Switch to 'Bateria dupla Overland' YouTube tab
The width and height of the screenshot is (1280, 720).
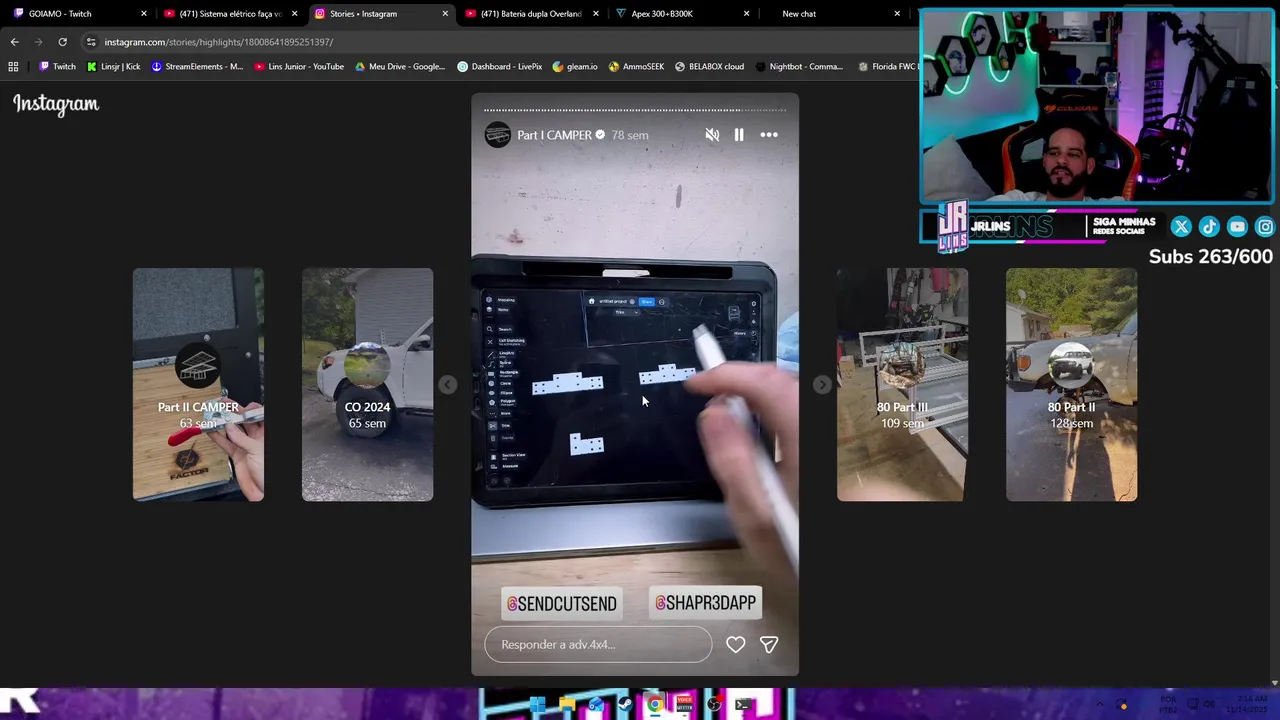click(530, 14)
